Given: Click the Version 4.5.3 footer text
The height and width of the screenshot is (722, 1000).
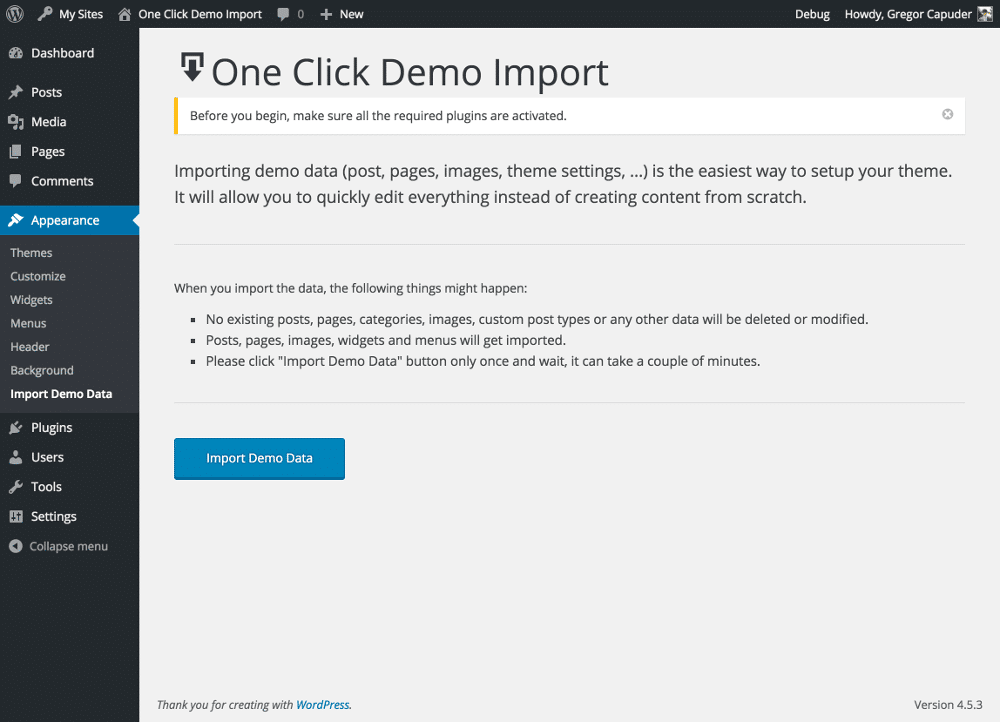Looking at the screenshot, I should pyautogui.click(x=948, y=705).
